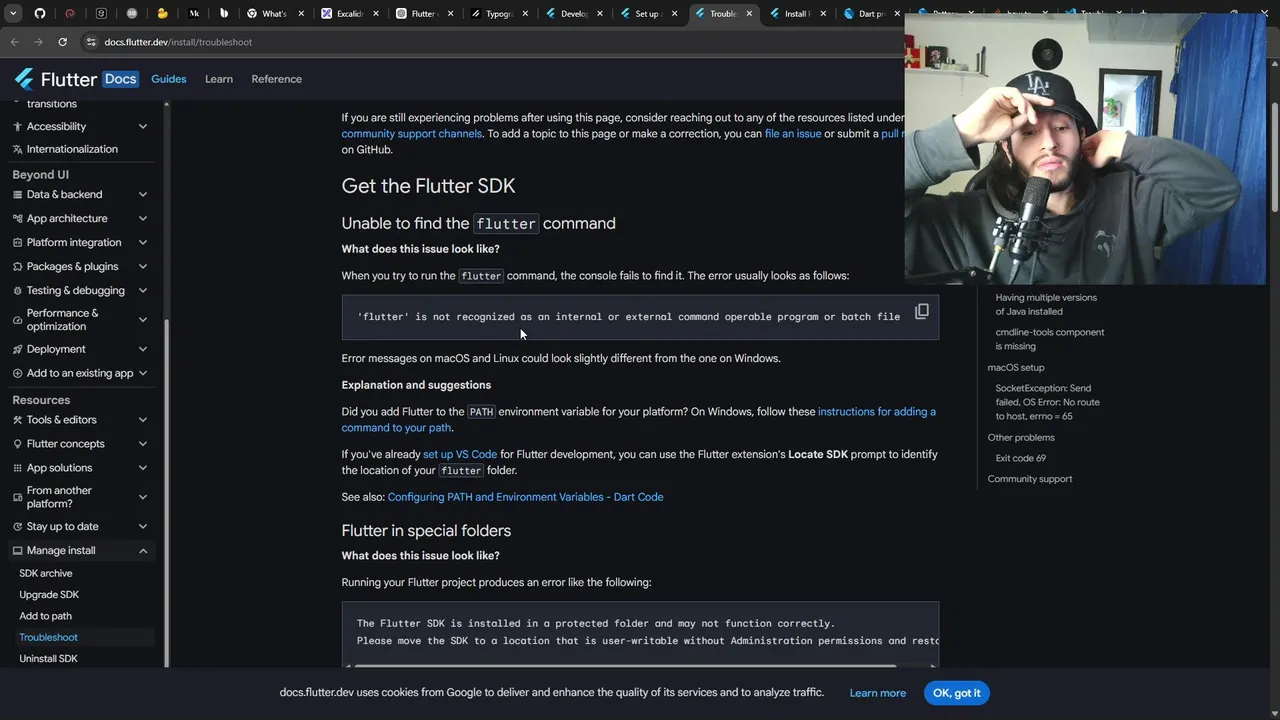1280x720 pixels.
Task: Open the 'set up VS Code' link
Action: (x=460, y=454)
